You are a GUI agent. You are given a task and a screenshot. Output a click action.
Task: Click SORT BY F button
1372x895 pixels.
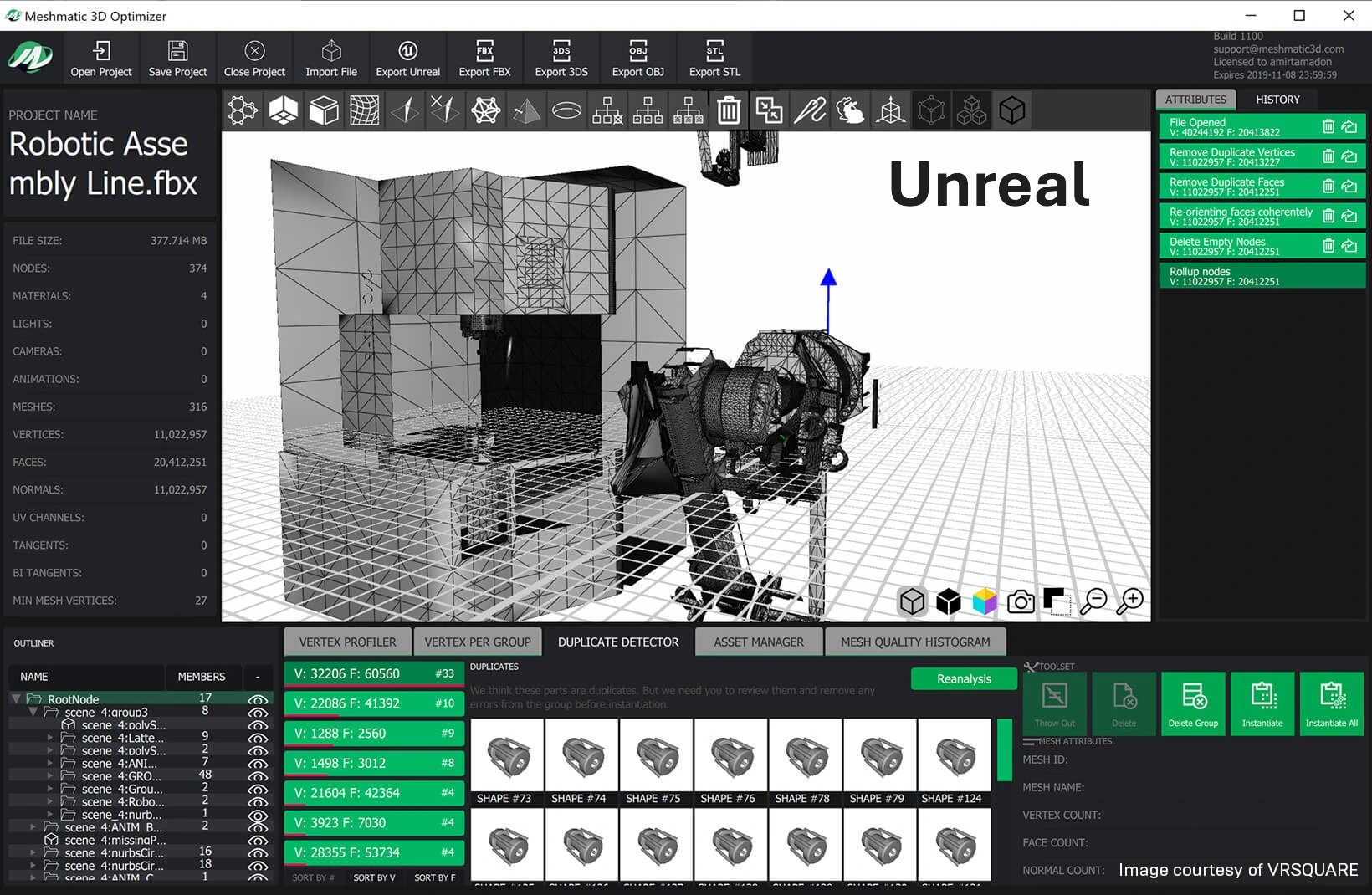[435, 877]
